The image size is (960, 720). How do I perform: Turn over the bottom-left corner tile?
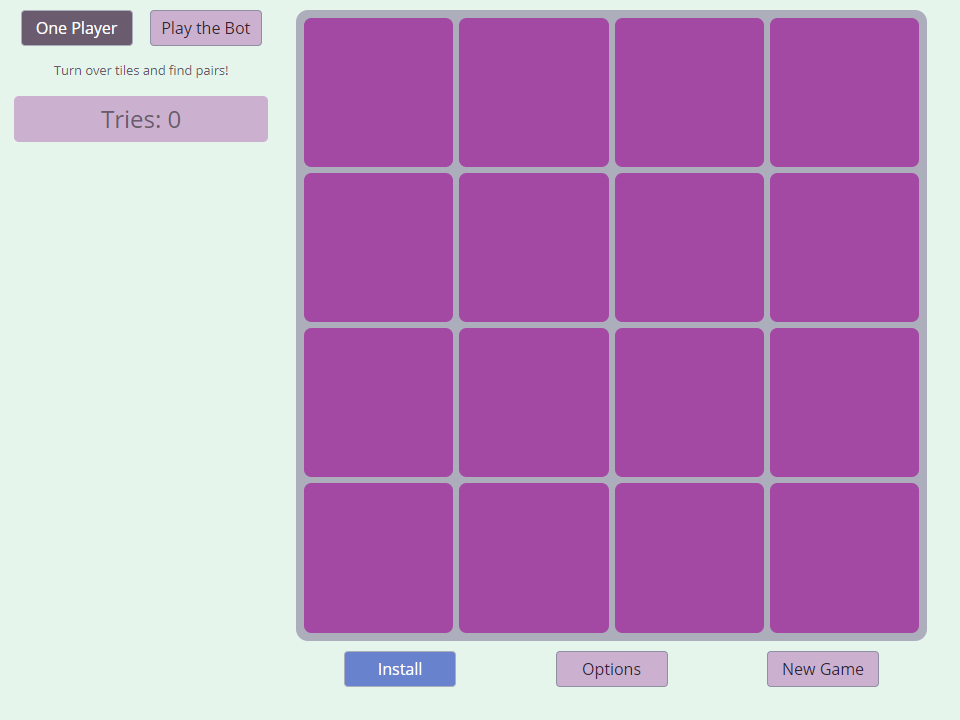pyautogui.click(x=378, y=558)
